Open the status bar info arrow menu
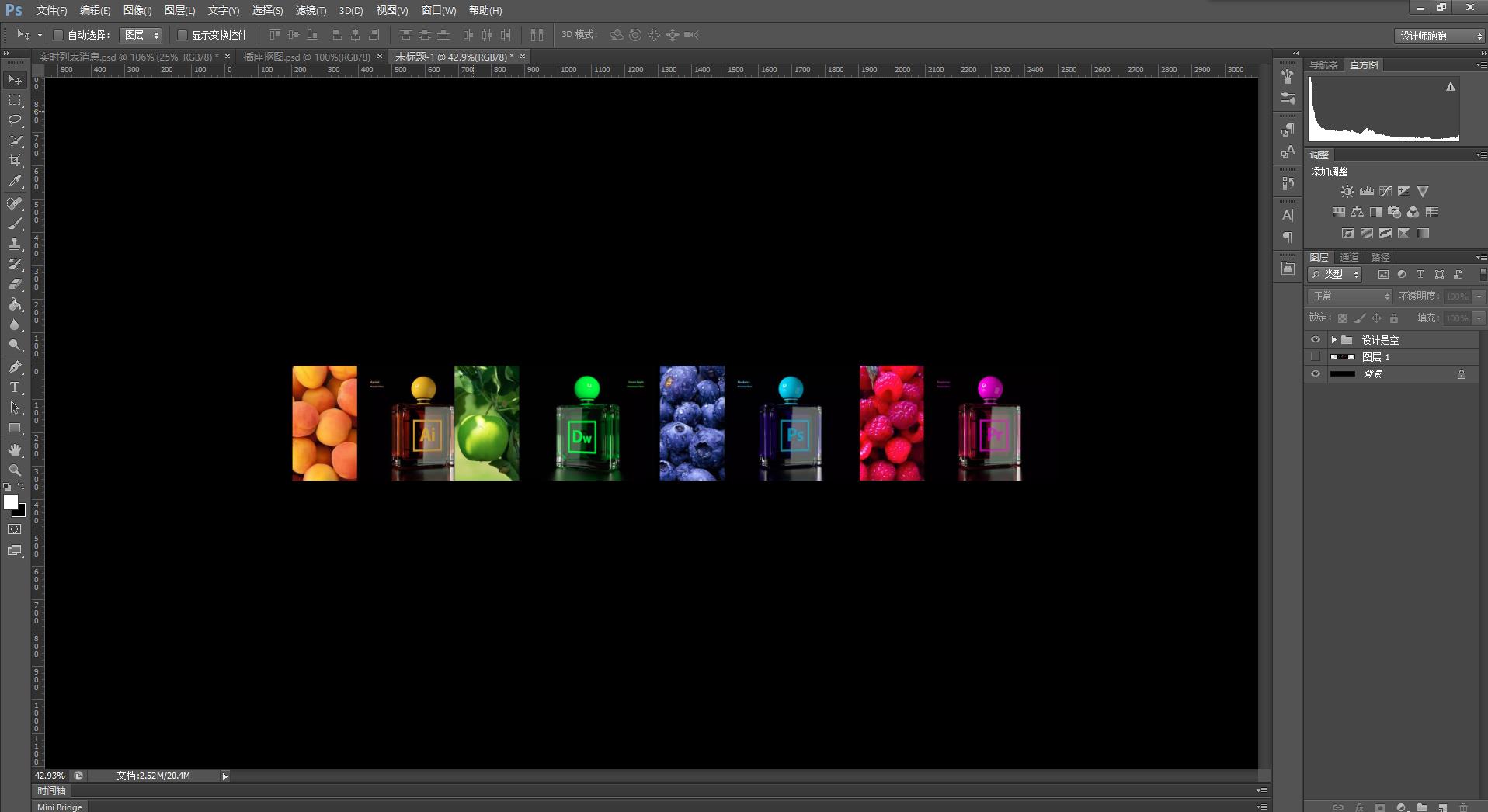 [224, 776]
